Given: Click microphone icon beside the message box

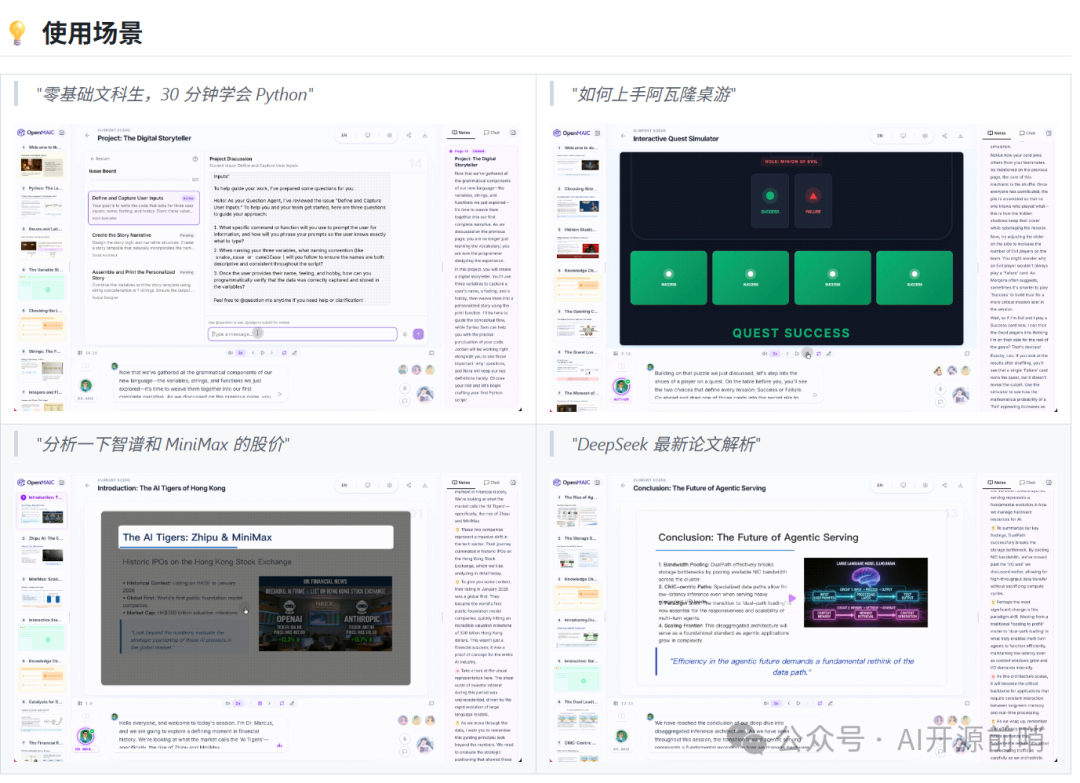Looking at the screenshot, I should pos(404,334).
